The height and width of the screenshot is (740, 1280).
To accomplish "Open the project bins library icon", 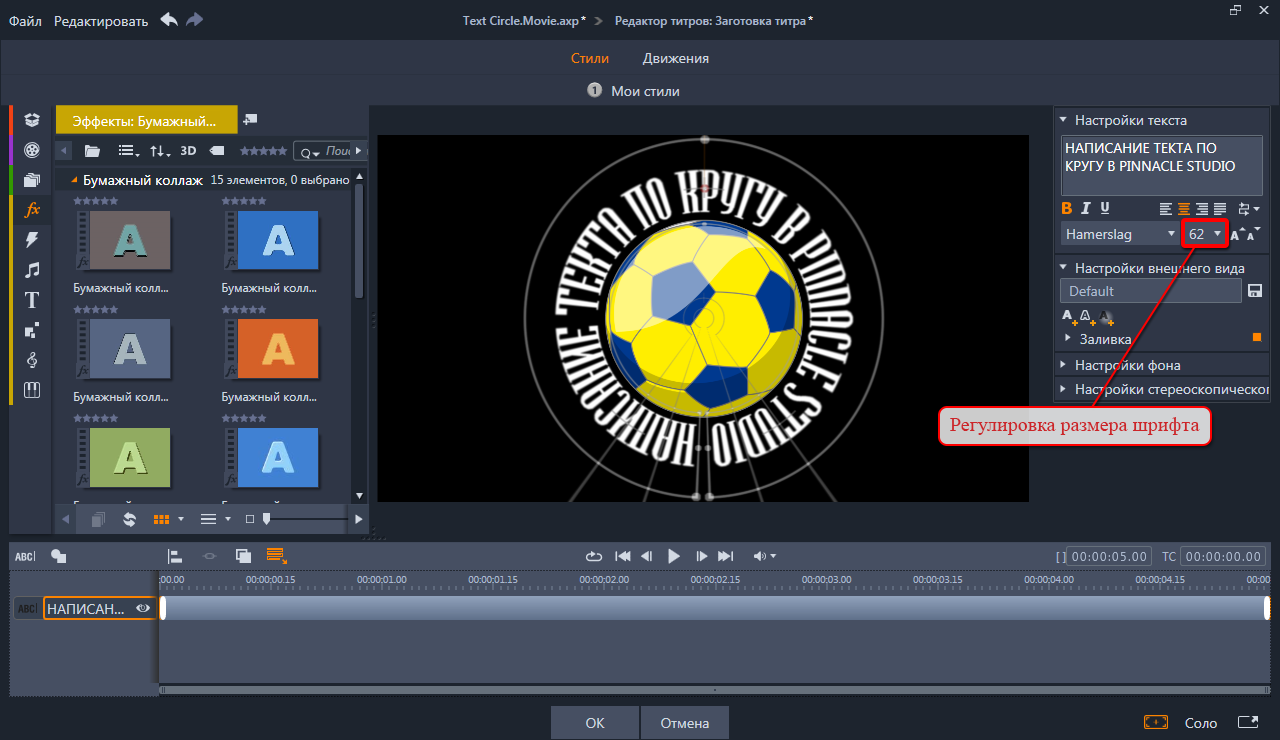I will tap(32, 120).
